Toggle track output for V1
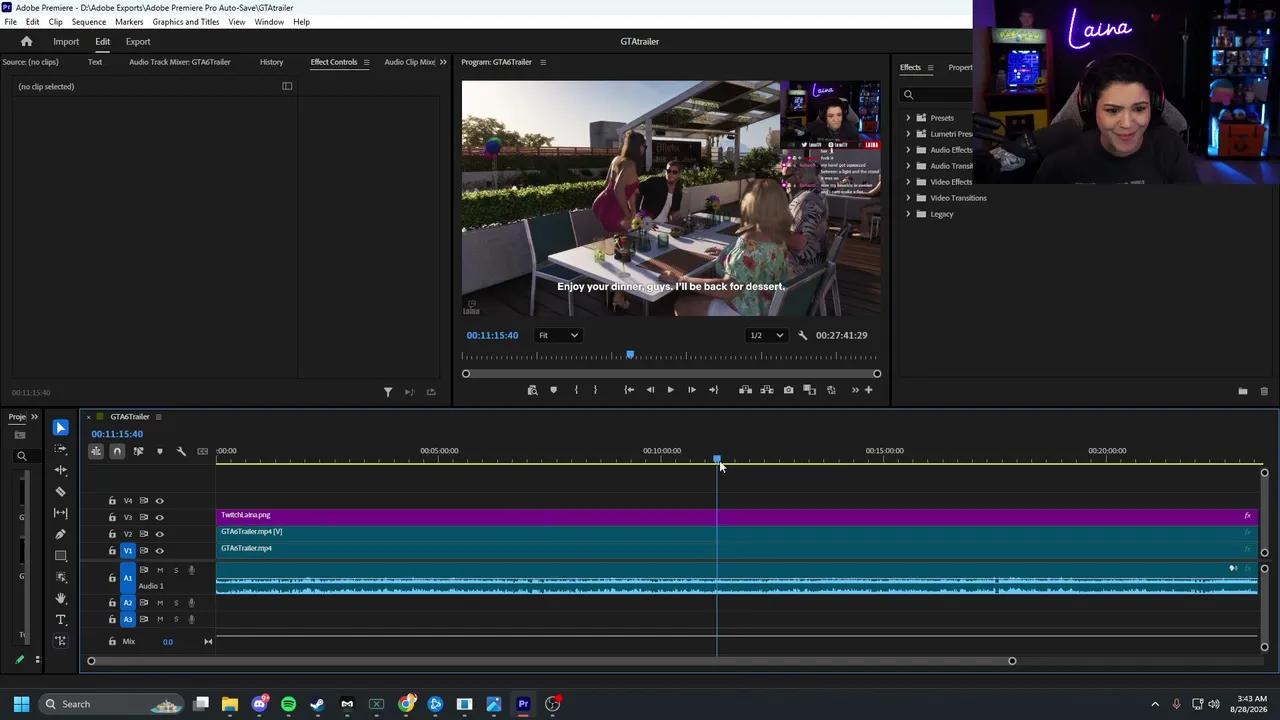Image resolution: width=1280 pixels, height=720 pixels. click(x=159, y=551)
